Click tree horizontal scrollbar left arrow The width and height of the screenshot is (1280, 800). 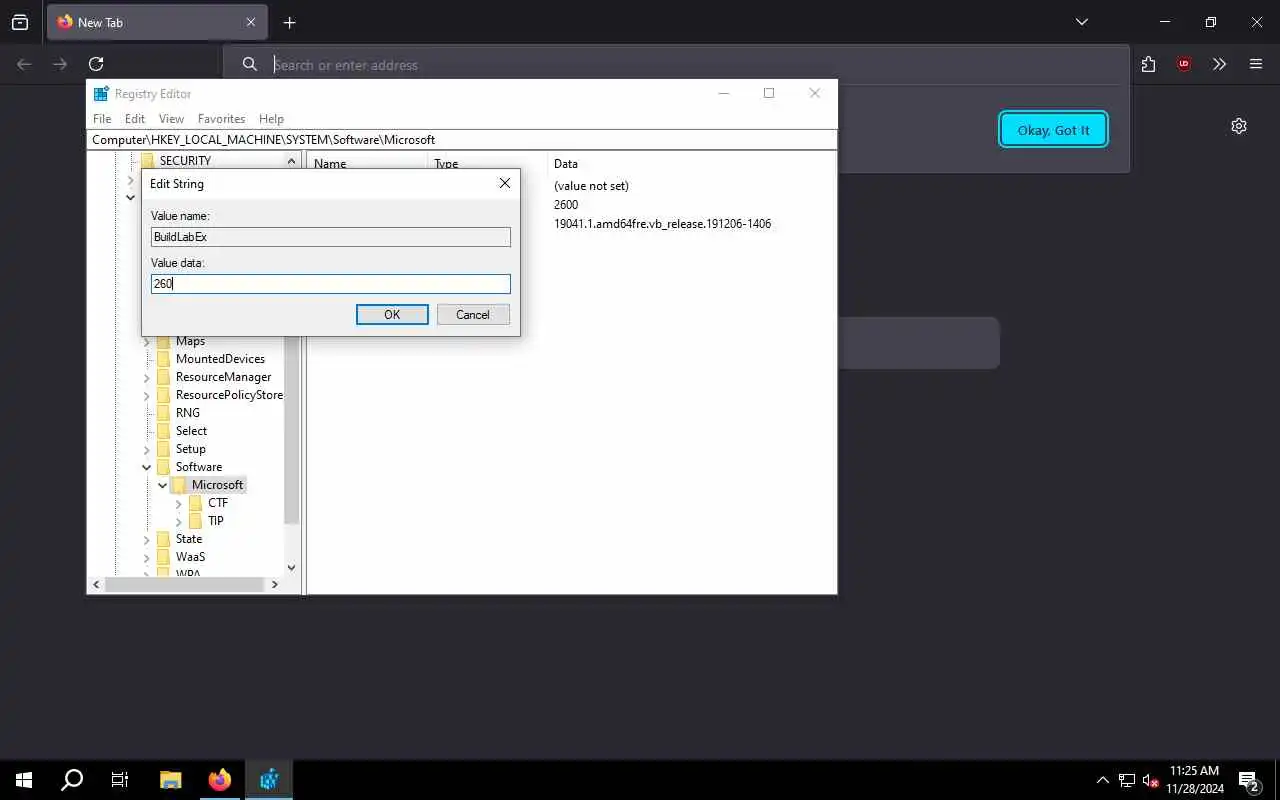pos(96,584)
